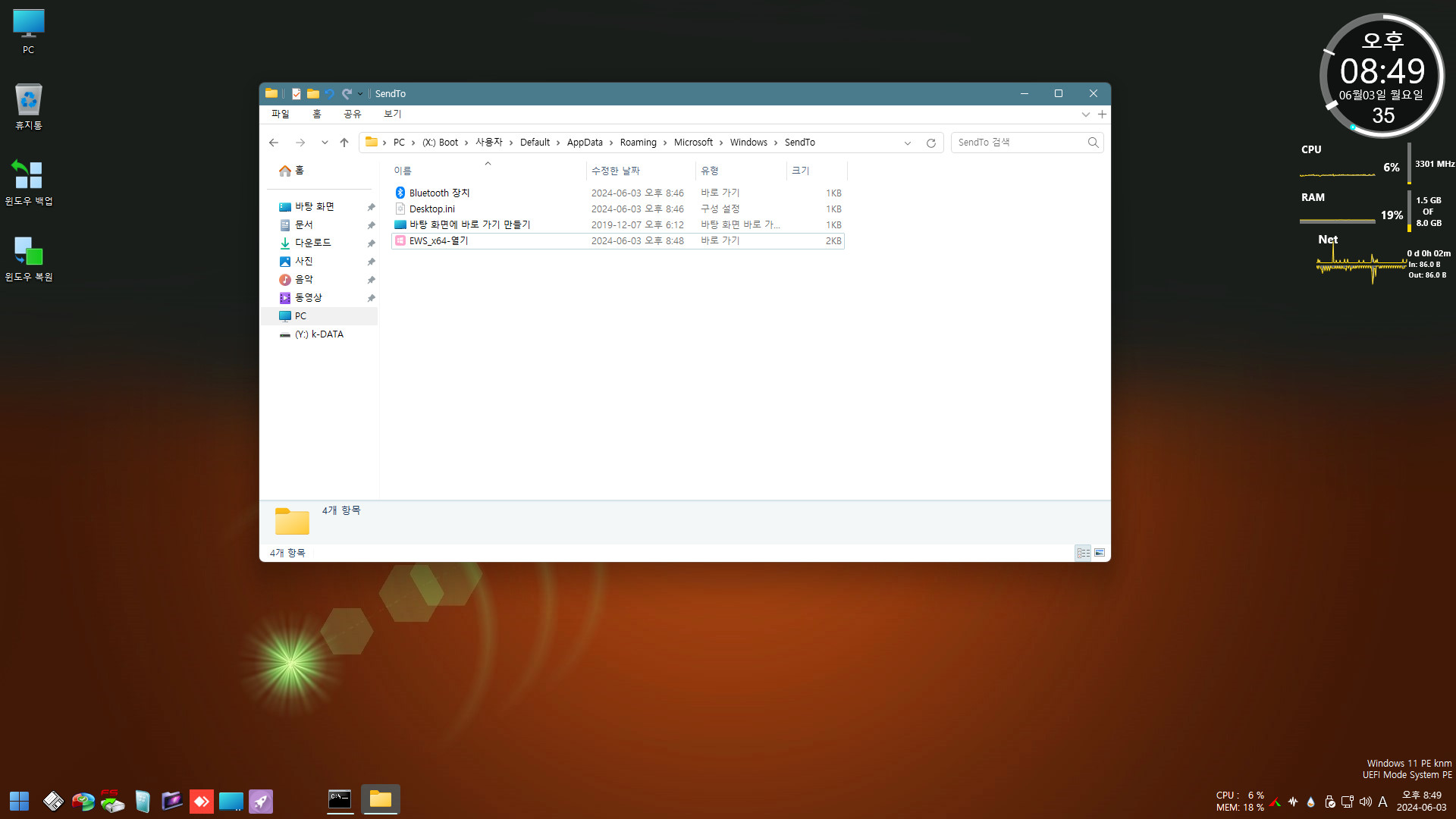The height and width of the screenshot is (819, 1456).
Task: Click the properties icon in the SendTo title bar
Action: coord(297,93)
